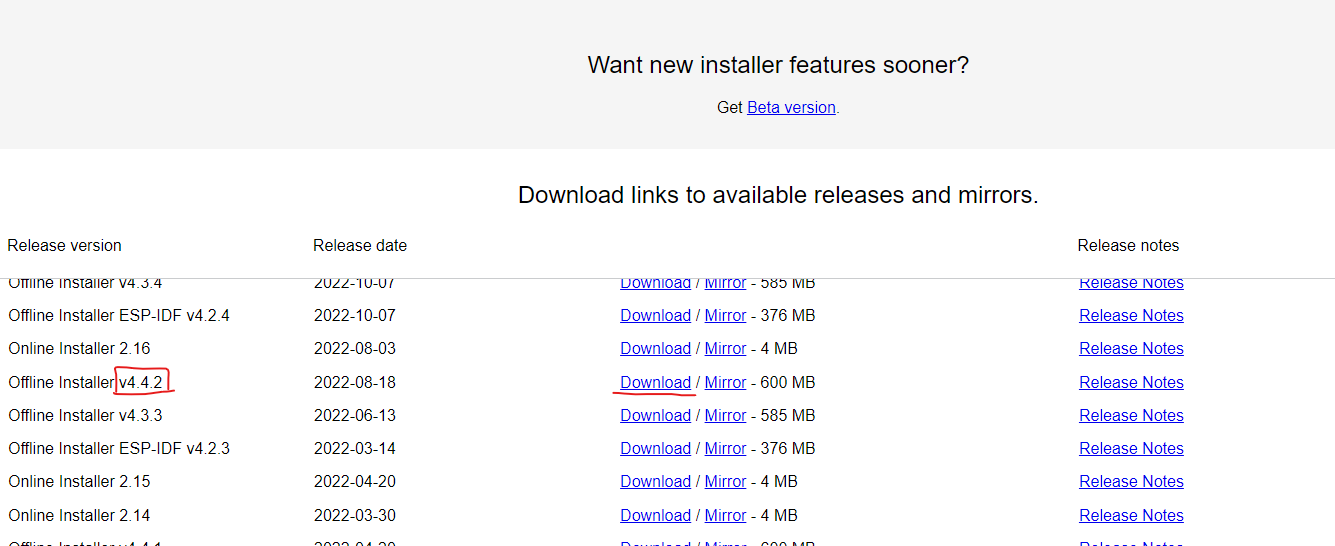Open Release Notes for Online Installer 2.14
This screenshot has width=1335, height=546.
(x=1131, y=515)
